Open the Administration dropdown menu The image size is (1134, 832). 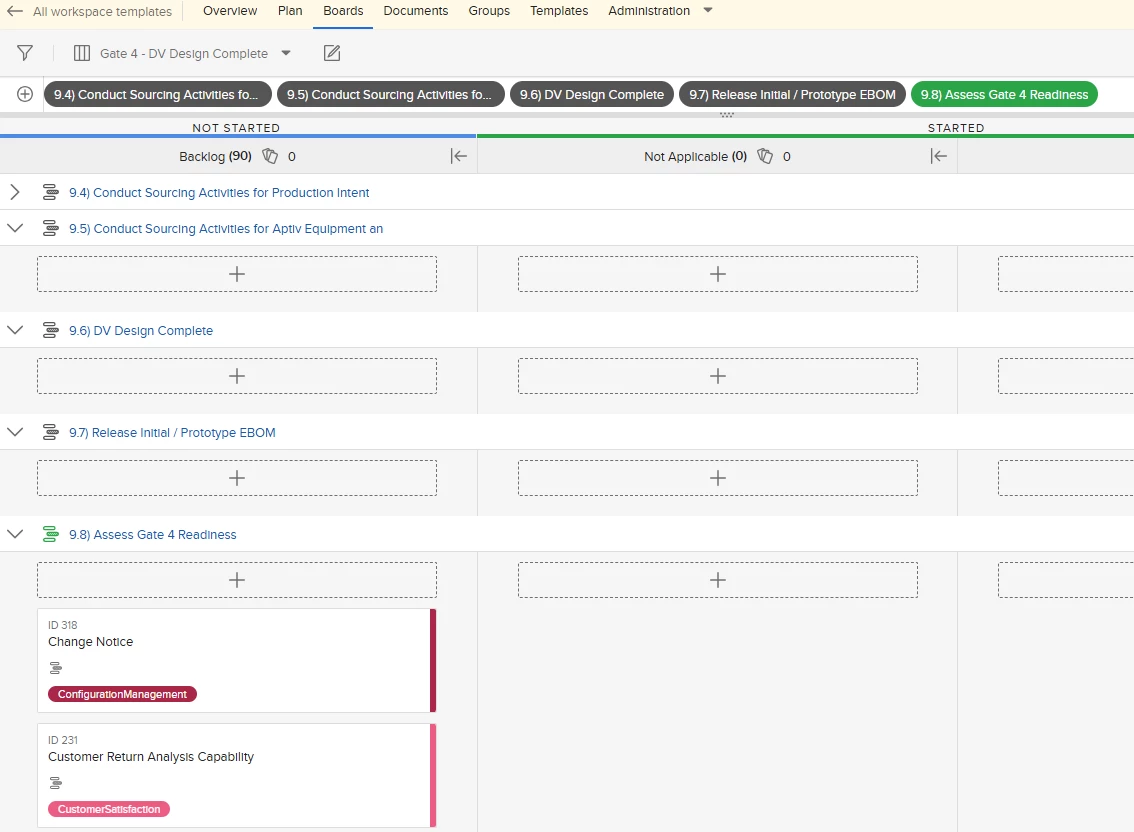click(x=660, y=11)
